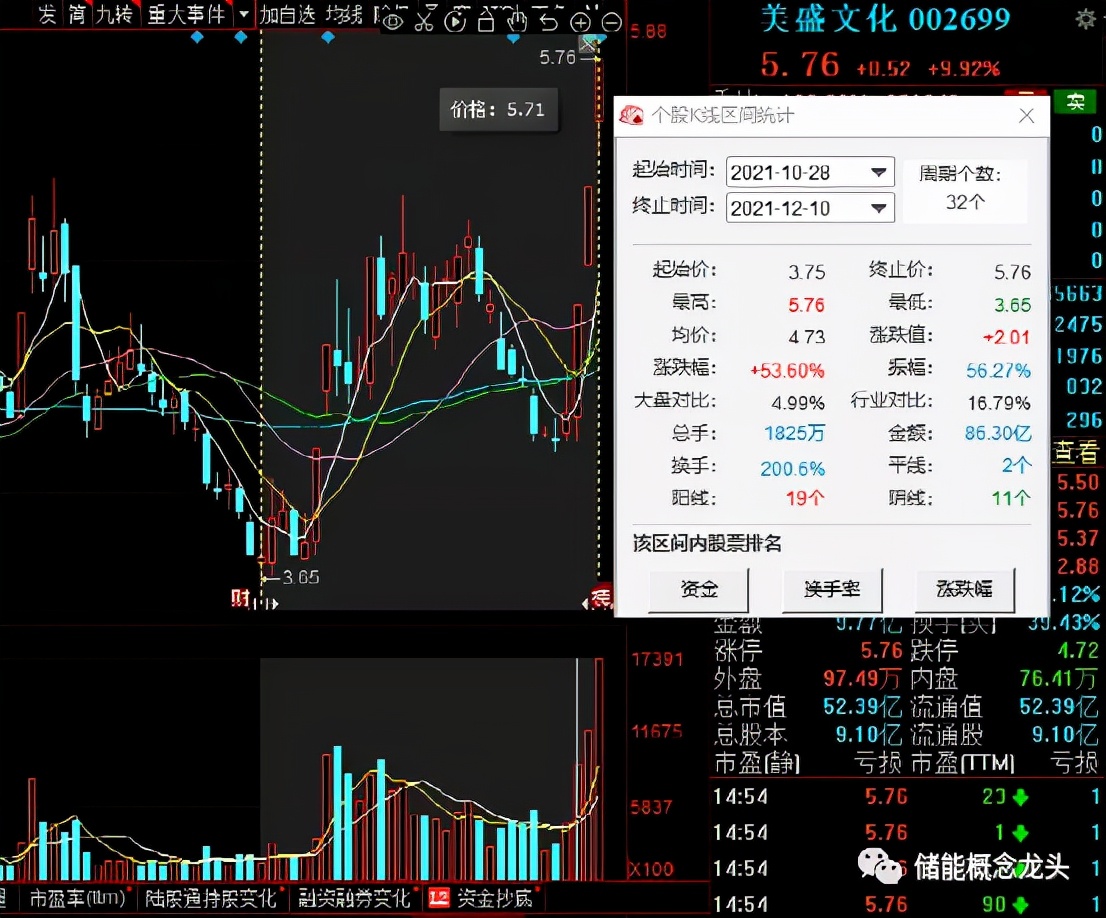This screenshot has width=1106, height=918.
Task: Click the 换手率 ranking button
Action: click(x=831, y=589)
